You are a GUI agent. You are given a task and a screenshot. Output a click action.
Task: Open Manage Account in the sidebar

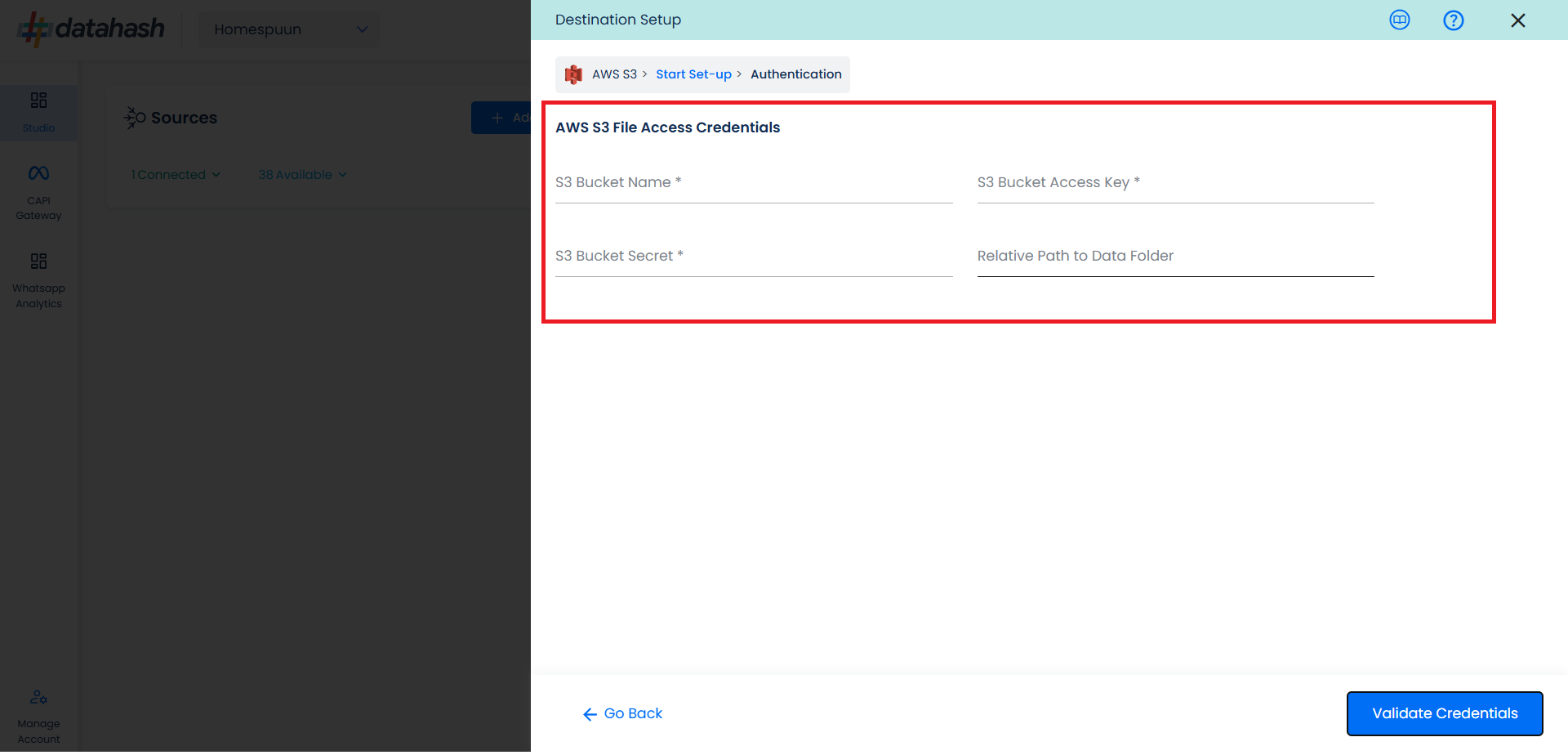click(38, 717)
